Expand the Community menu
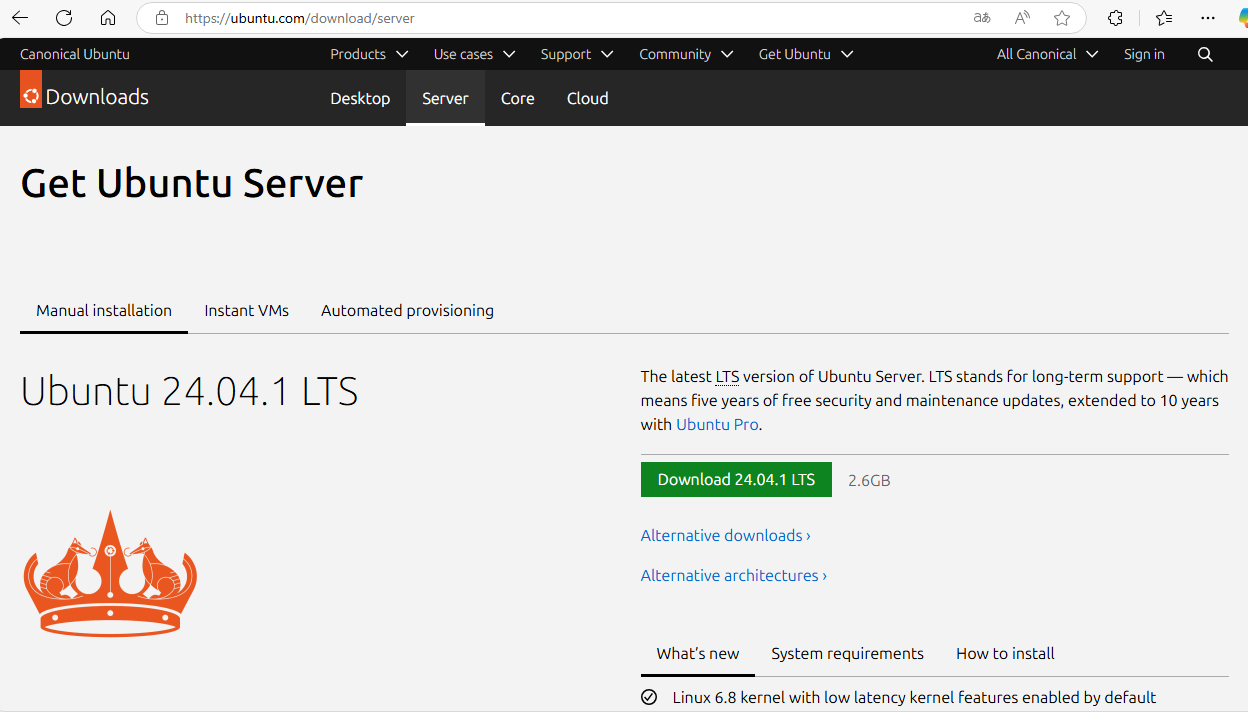The height and width of the screenshot is (712, 1248). pos(686,54)
